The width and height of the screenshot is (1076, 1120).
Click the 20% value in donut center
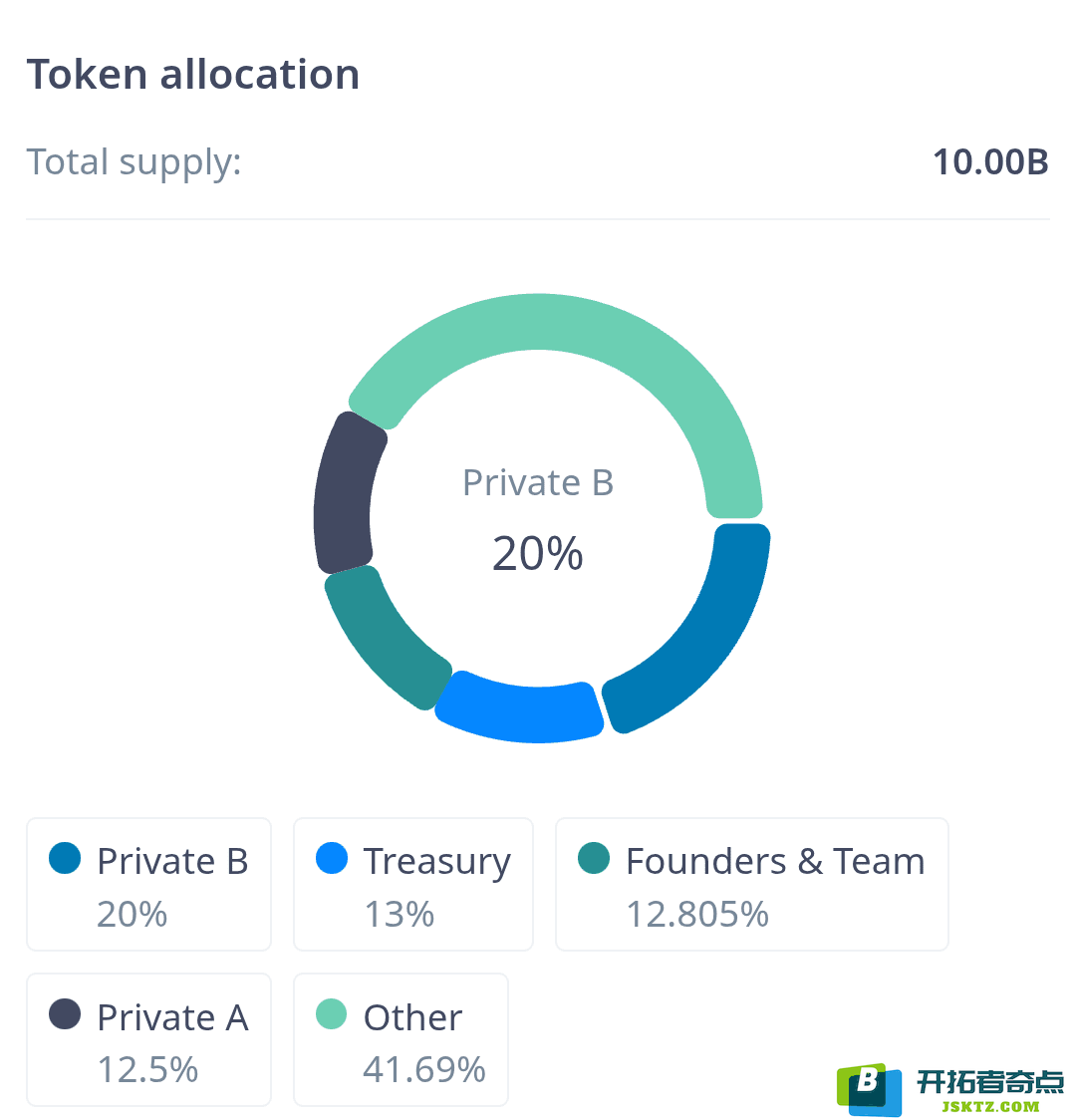coord(538,554)
